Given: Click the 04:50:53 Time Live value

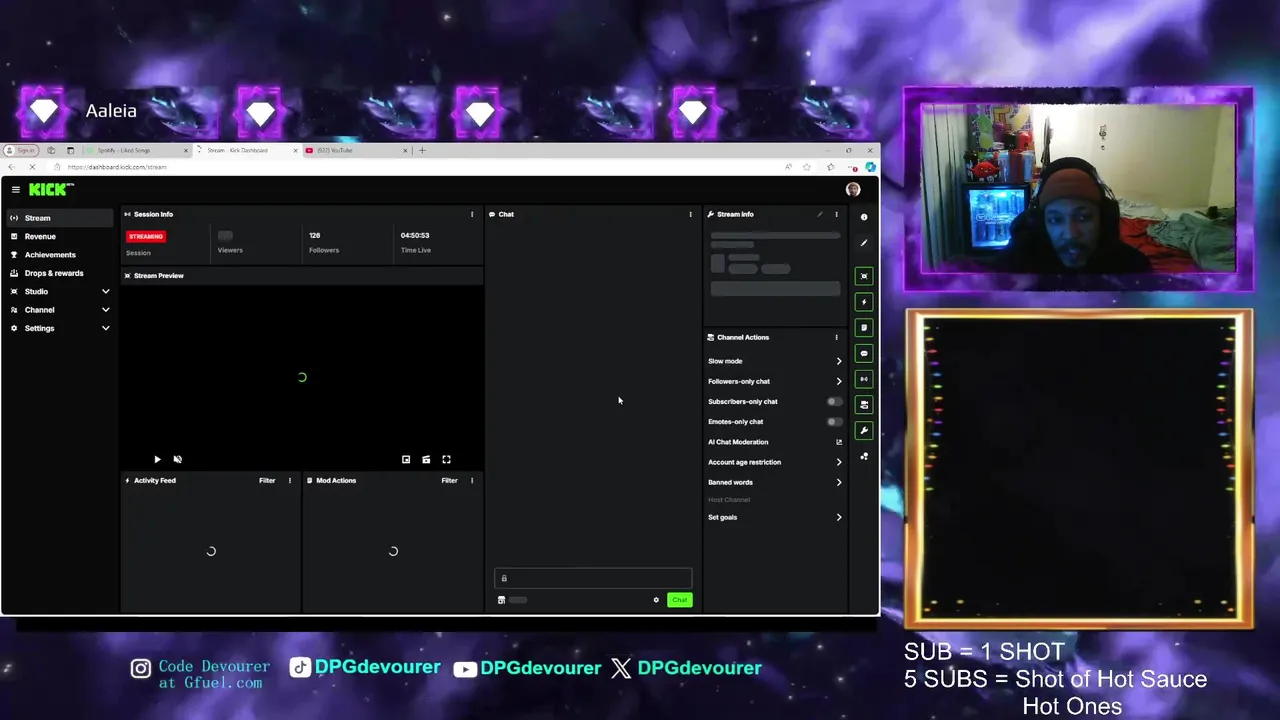Looking at the screenshot, I should tap(415, 235).
